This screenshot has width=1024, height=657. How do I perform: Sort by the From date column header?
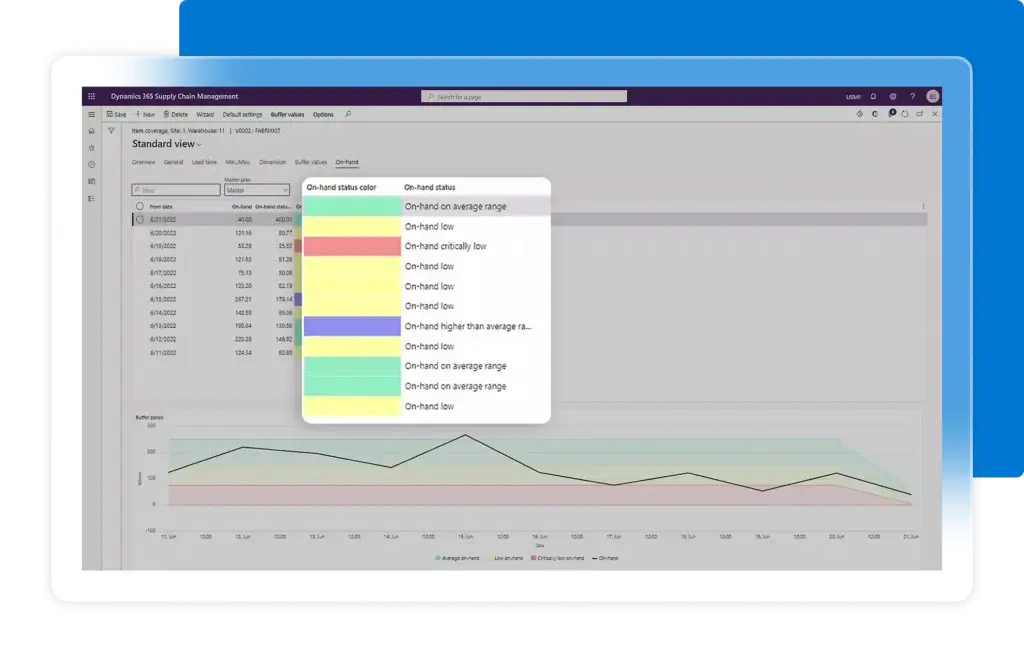[161, 206]
